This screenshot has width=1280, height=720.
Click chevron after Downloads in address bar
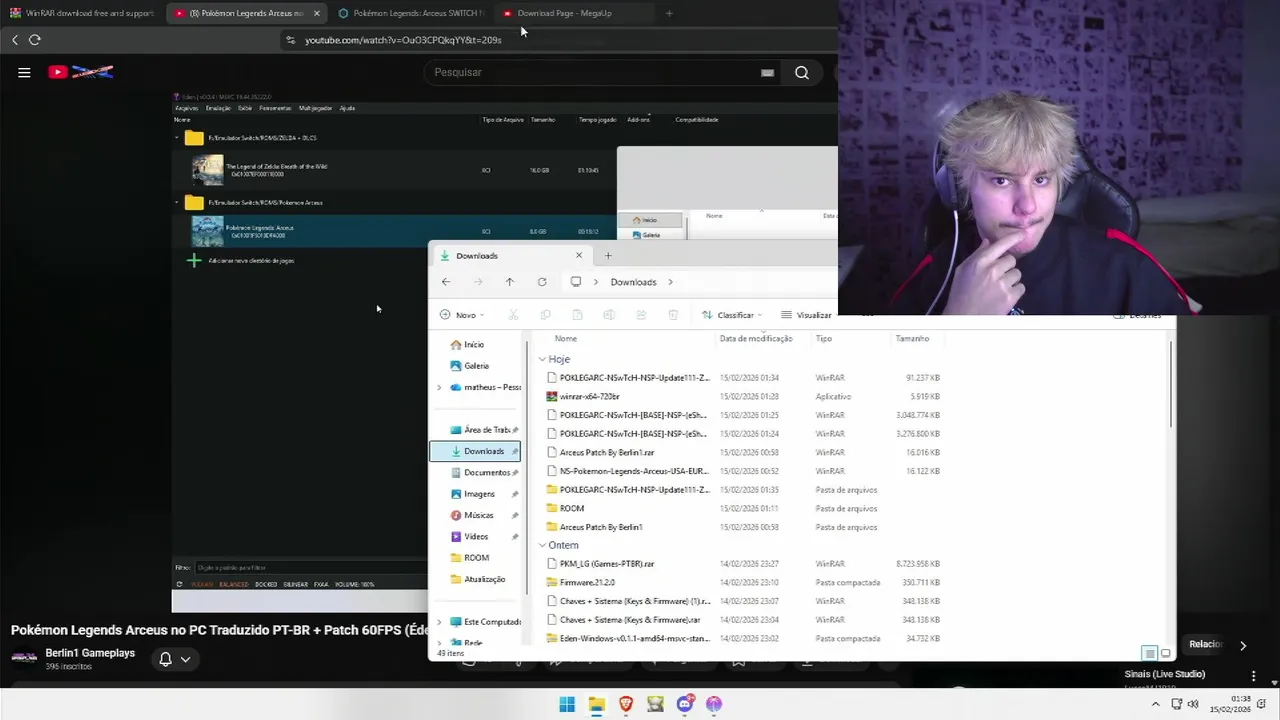[670, 282]
